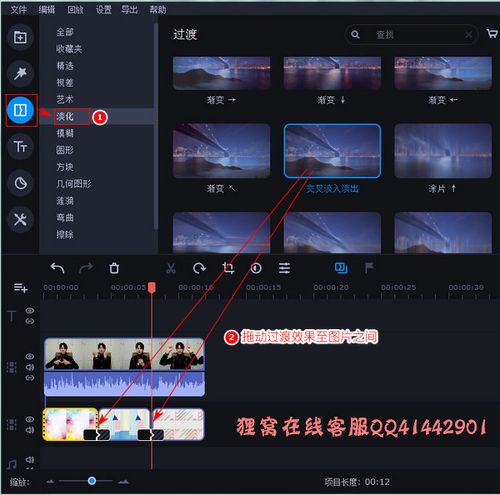Select the 渐变 → transition thumbnail
The height and width of the screenshot is (495, 500).
point(221,73)
